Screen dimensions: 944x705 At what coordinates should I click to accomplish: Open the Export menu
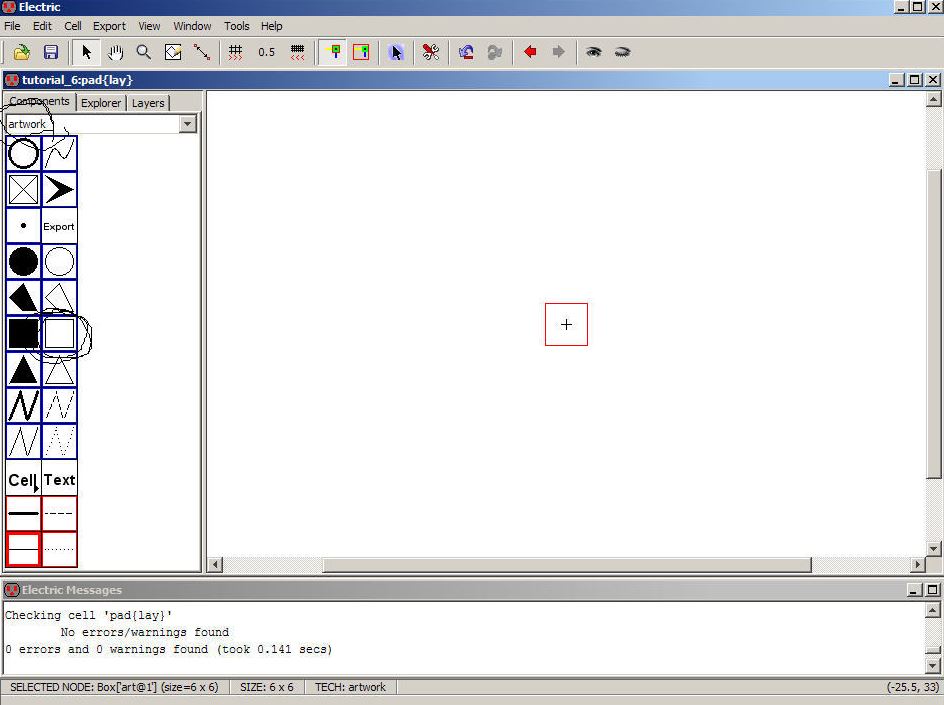[x=109, y=26]
